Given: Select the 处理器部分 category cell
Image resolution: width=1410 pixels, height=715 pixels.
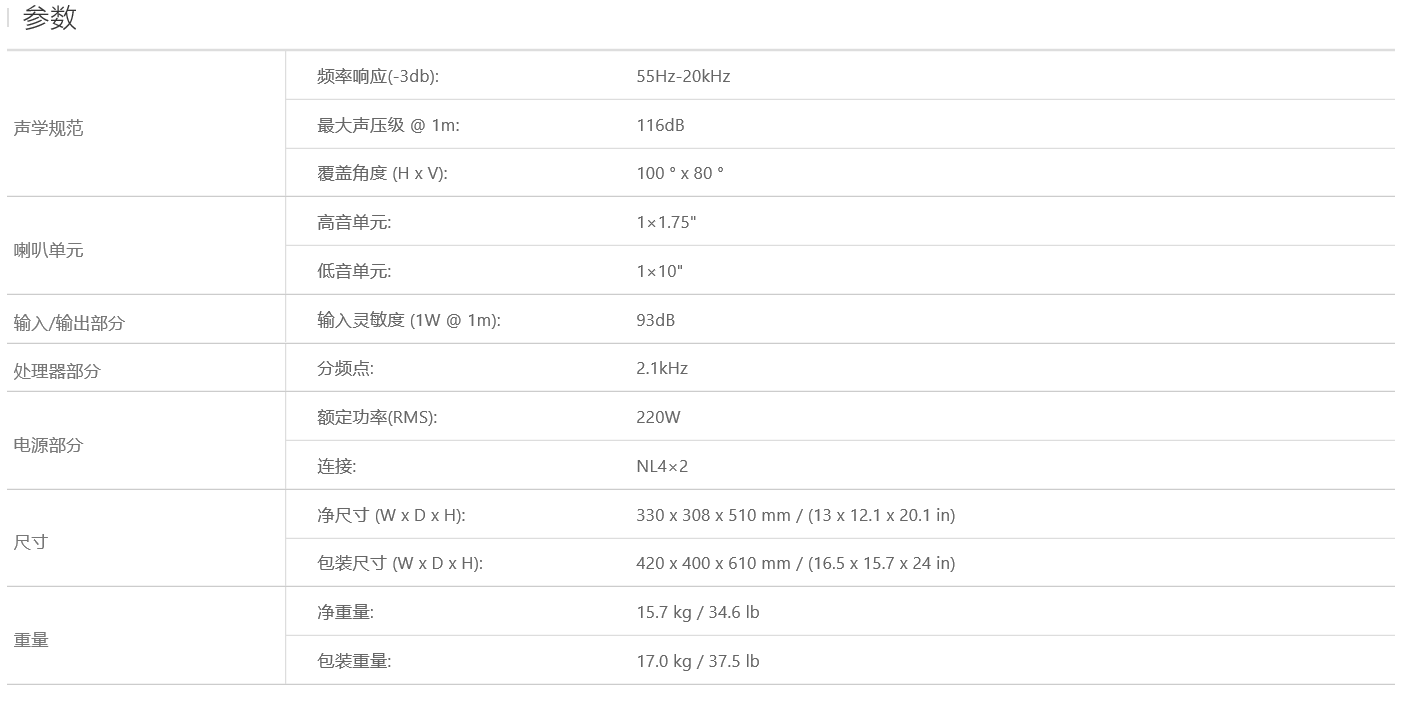Looking at the screenshot, I should pos(57,371).
